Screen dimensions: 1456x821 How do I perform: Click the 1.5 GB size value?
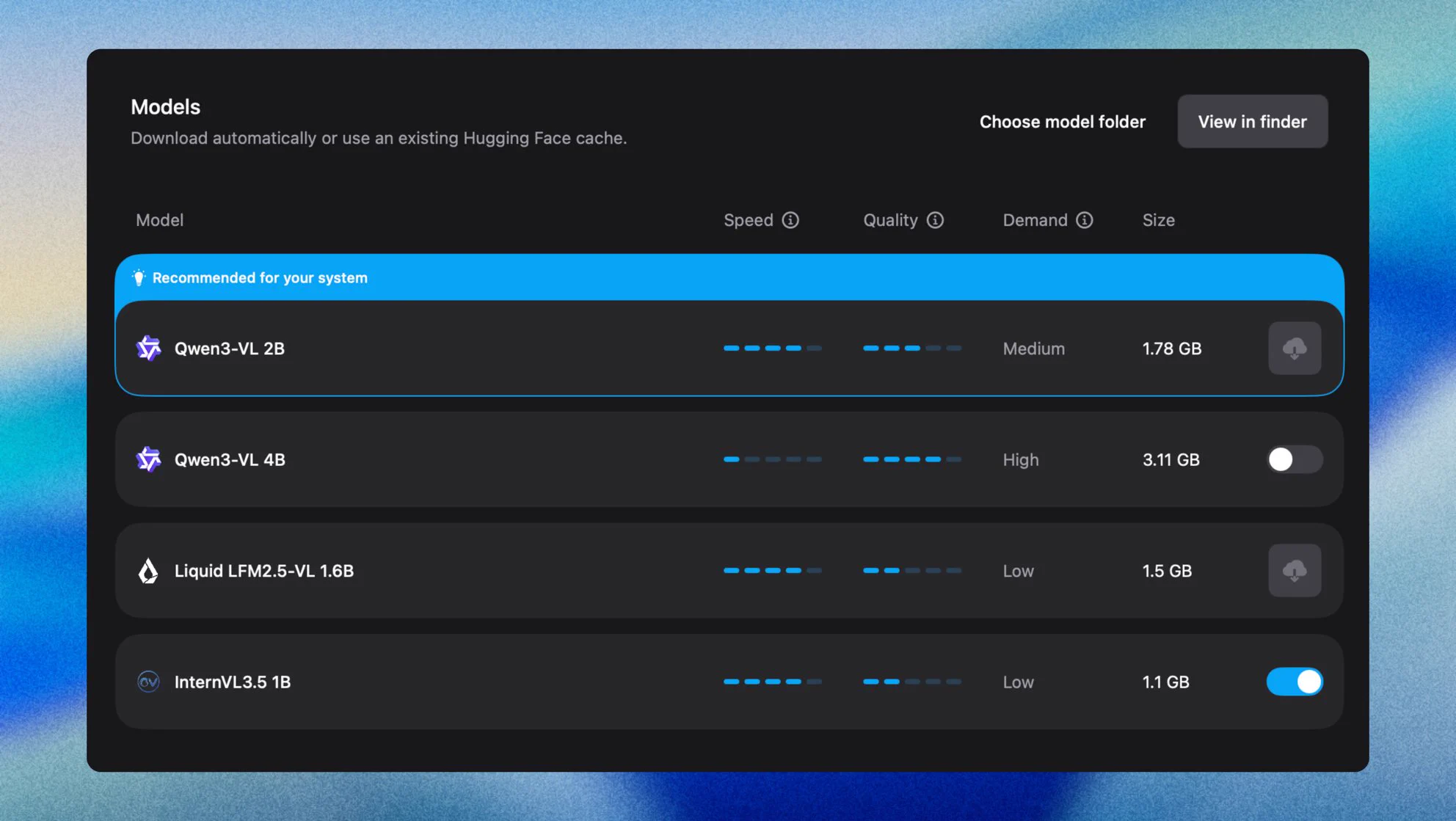[x=1167, y=571]
